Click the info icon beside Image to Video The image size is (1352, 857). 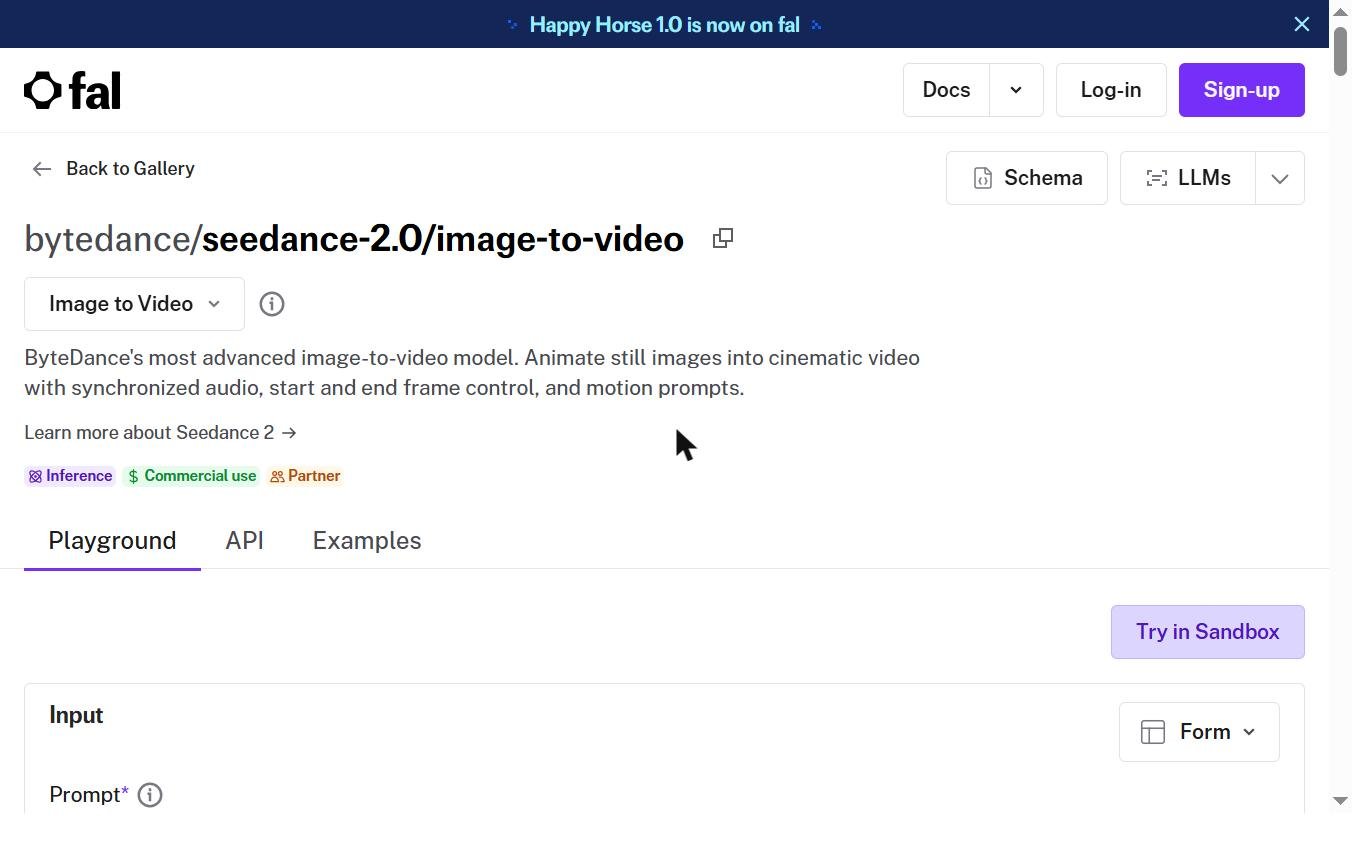[272, 304]
